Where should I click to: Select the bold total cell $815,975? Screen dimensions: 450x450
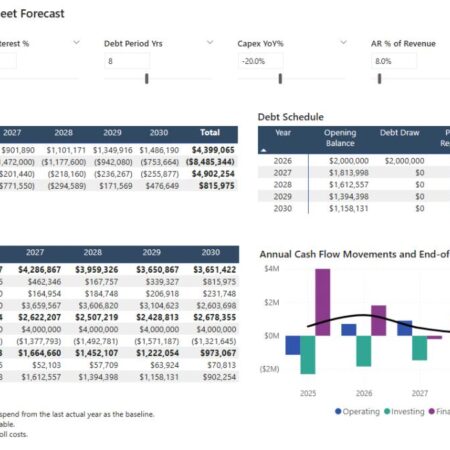(217, 186)
